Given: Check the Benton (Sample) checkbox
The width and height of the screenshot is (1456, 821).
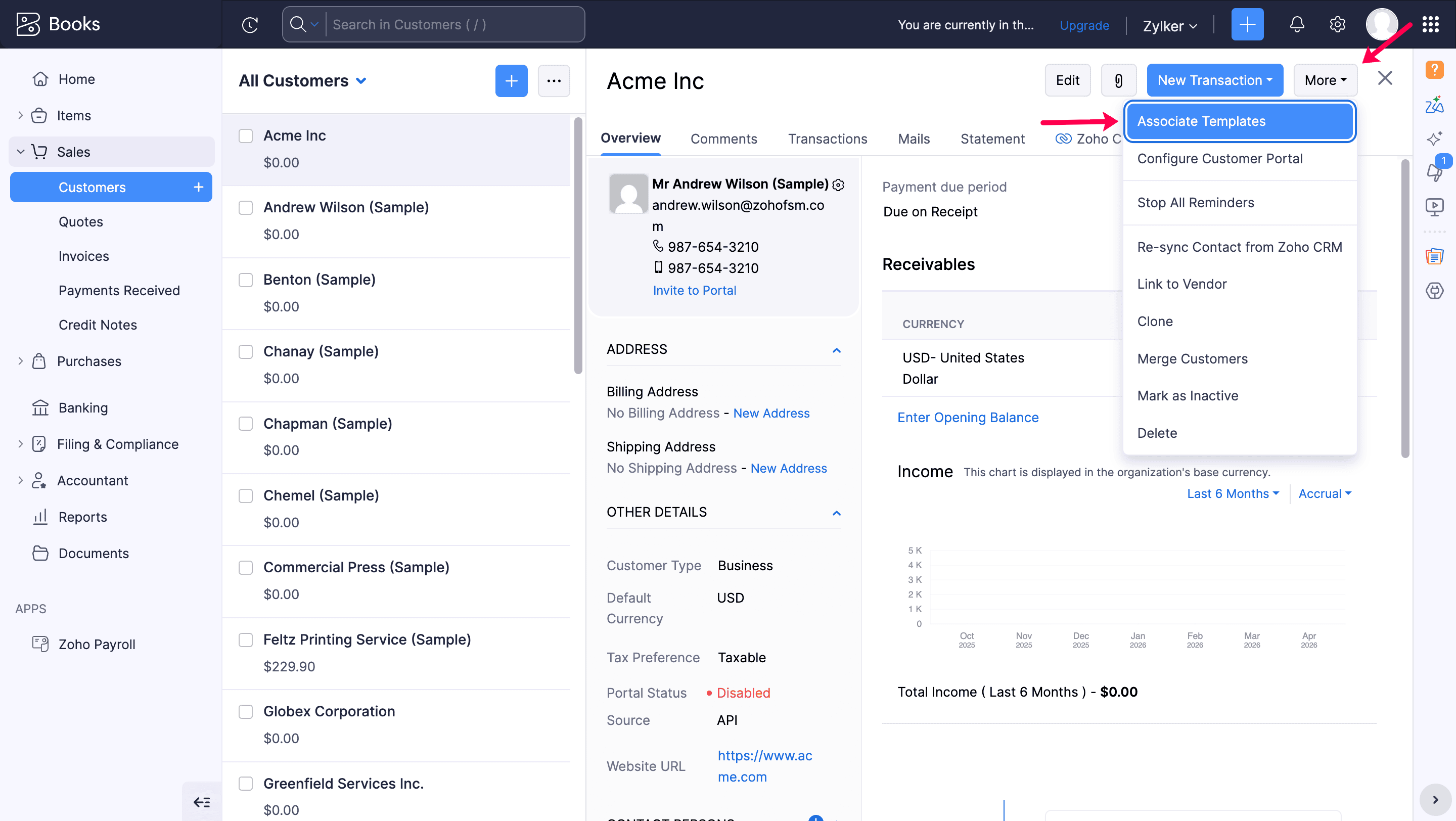Looking at the screenshot, I should pyautogui.click(x=245, y=280).
